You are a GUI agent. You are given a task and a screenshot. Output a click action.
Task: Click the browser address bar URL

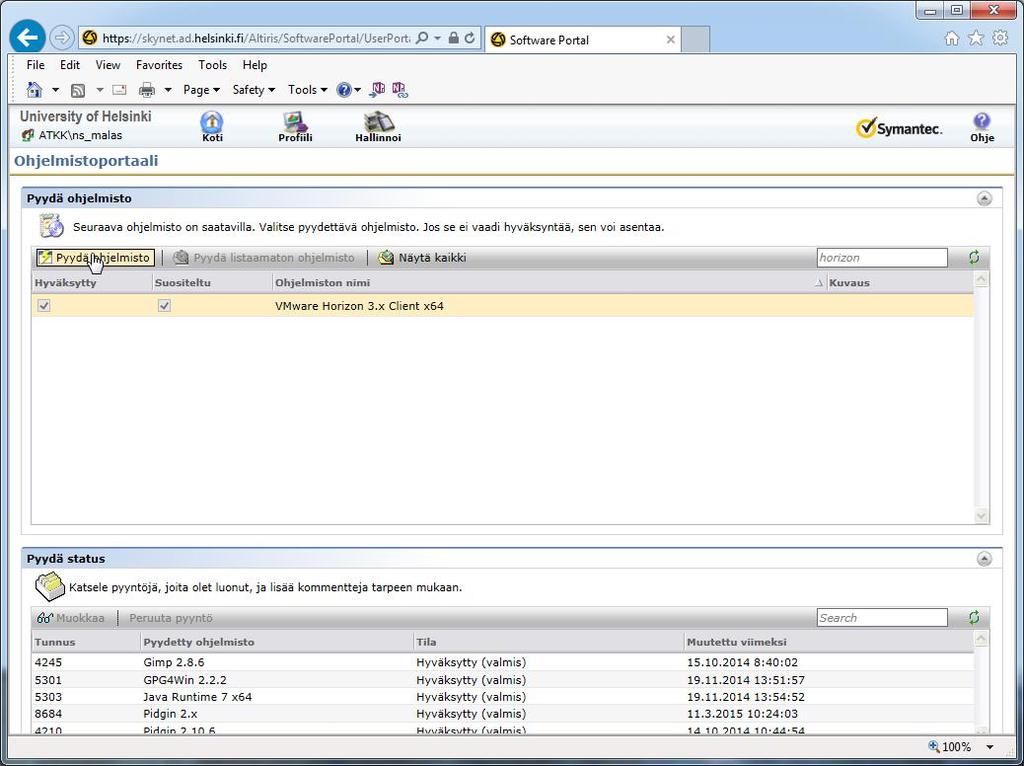[x=257, y=39]
